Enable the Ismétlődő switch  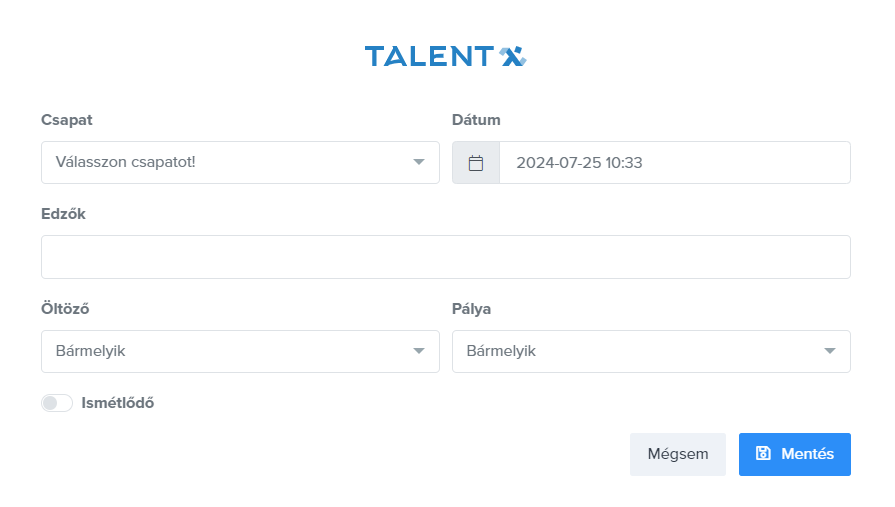click(57, 403)
